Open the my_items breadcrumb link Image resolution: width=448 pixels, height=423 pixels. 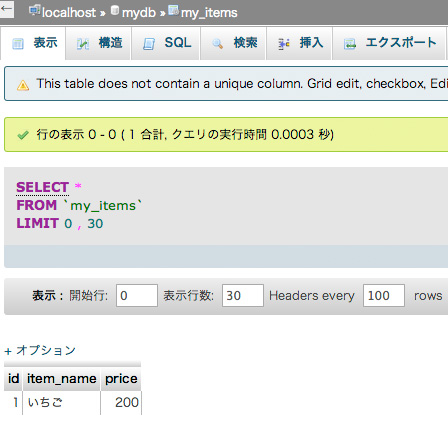[209, 13]
